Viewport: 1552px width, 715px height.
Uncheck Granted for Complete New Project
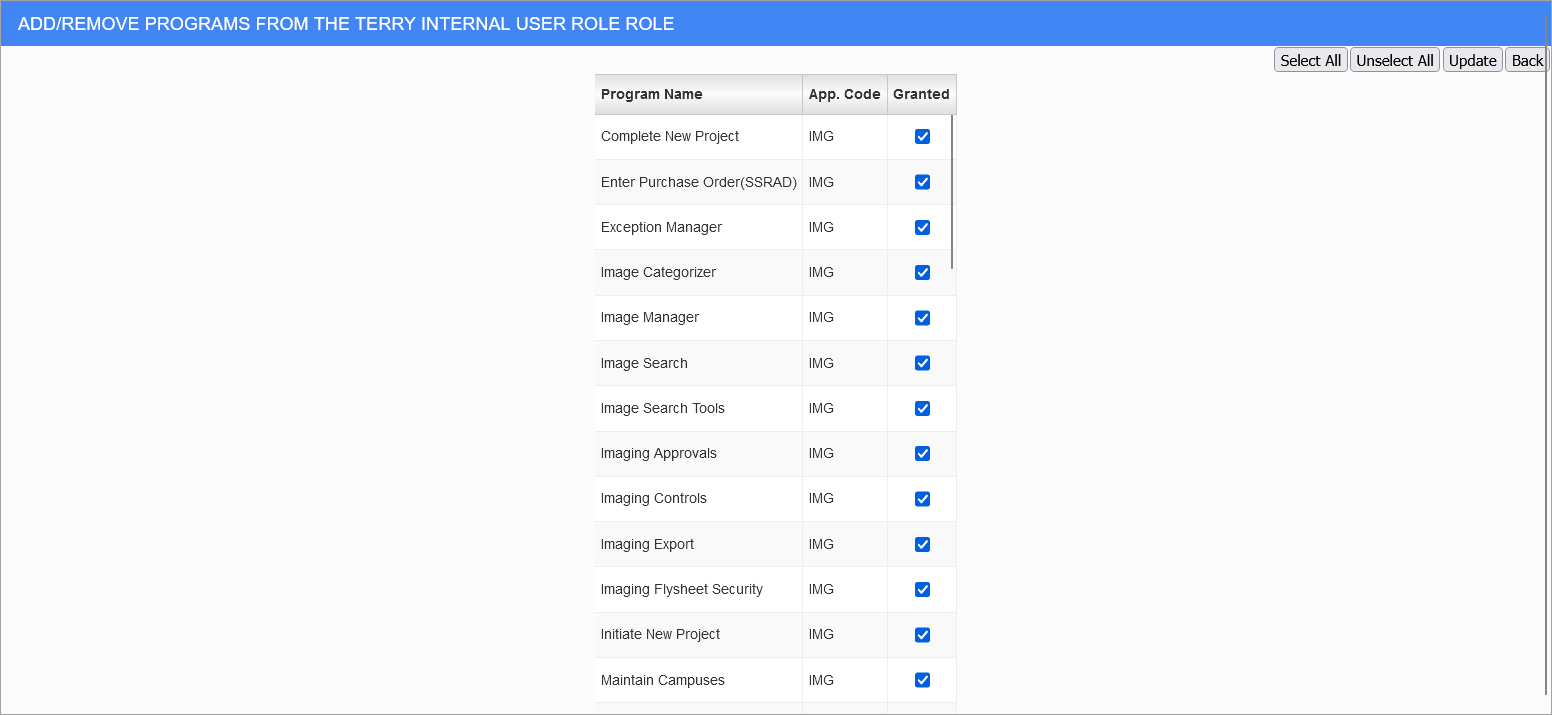click(x=922, y=137)
